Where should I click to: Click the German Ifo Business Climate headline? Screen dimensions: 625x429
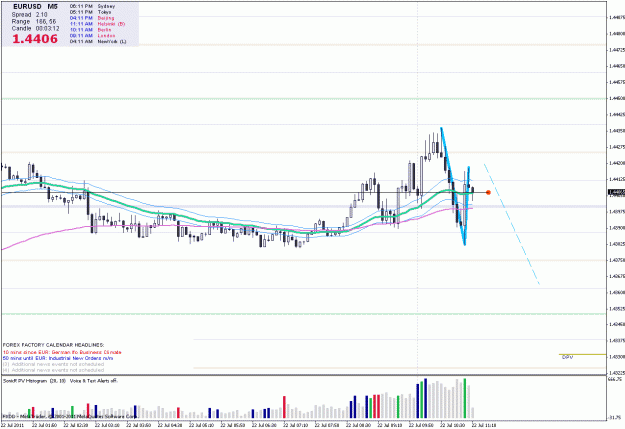pyautogui.click(x=62, y=352)
